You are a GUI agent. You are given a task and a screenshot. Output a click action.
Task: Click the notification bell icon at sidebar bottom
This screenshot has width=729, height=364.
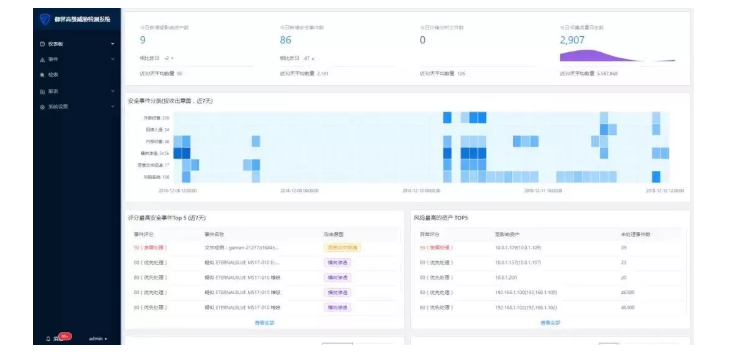coord(48,339)
